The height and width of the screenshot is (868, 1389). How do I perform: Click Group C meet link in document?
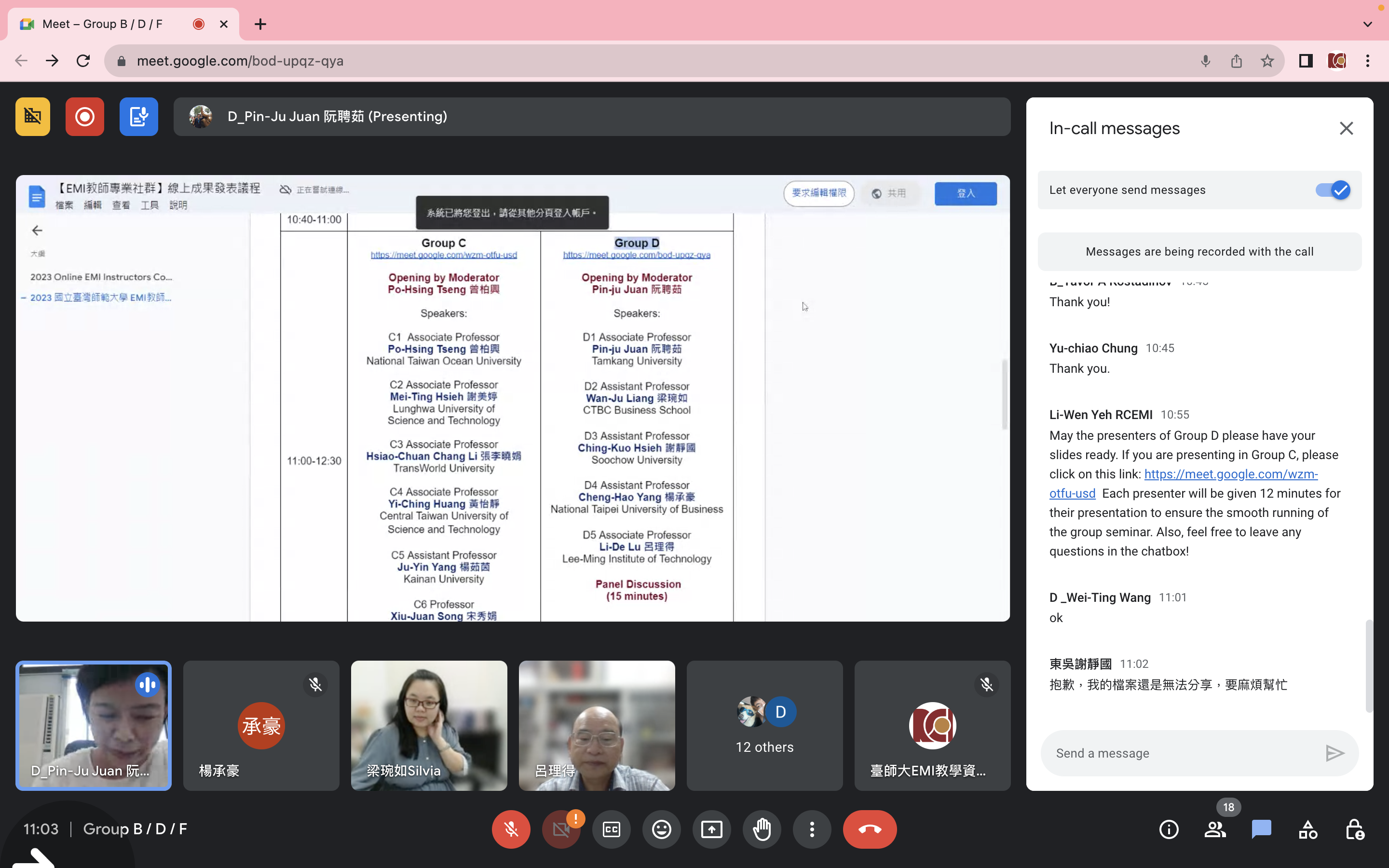coord(444,255)
